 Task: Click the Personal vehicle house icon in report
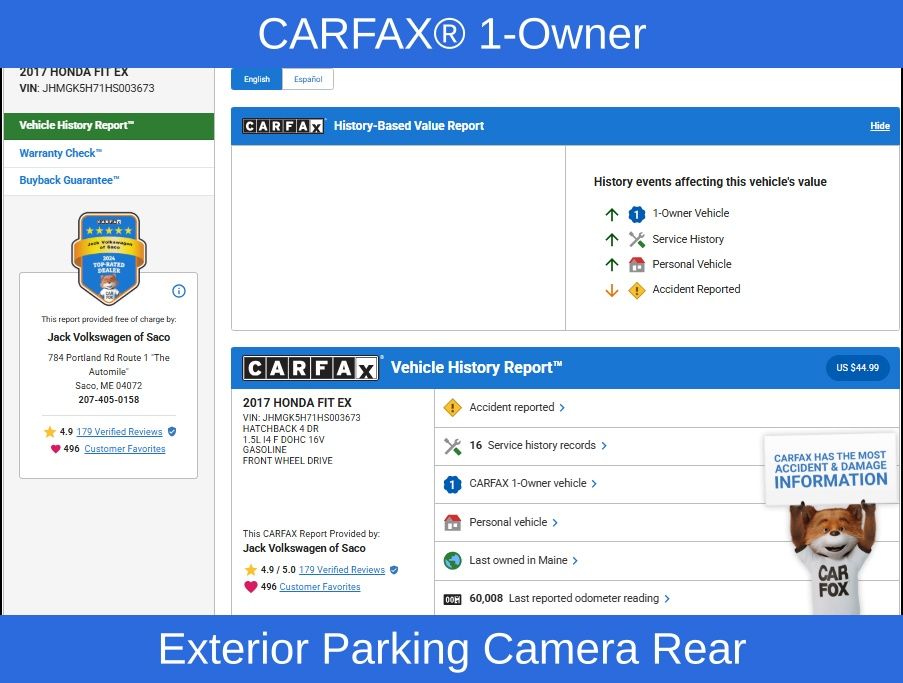pos(452,522)
